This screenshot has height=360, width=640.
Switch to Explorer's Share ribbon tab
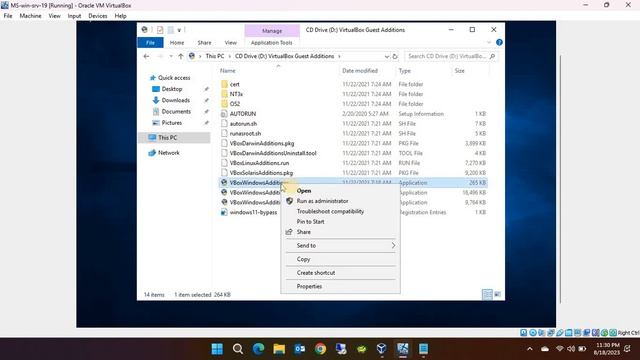coord(204,42)
